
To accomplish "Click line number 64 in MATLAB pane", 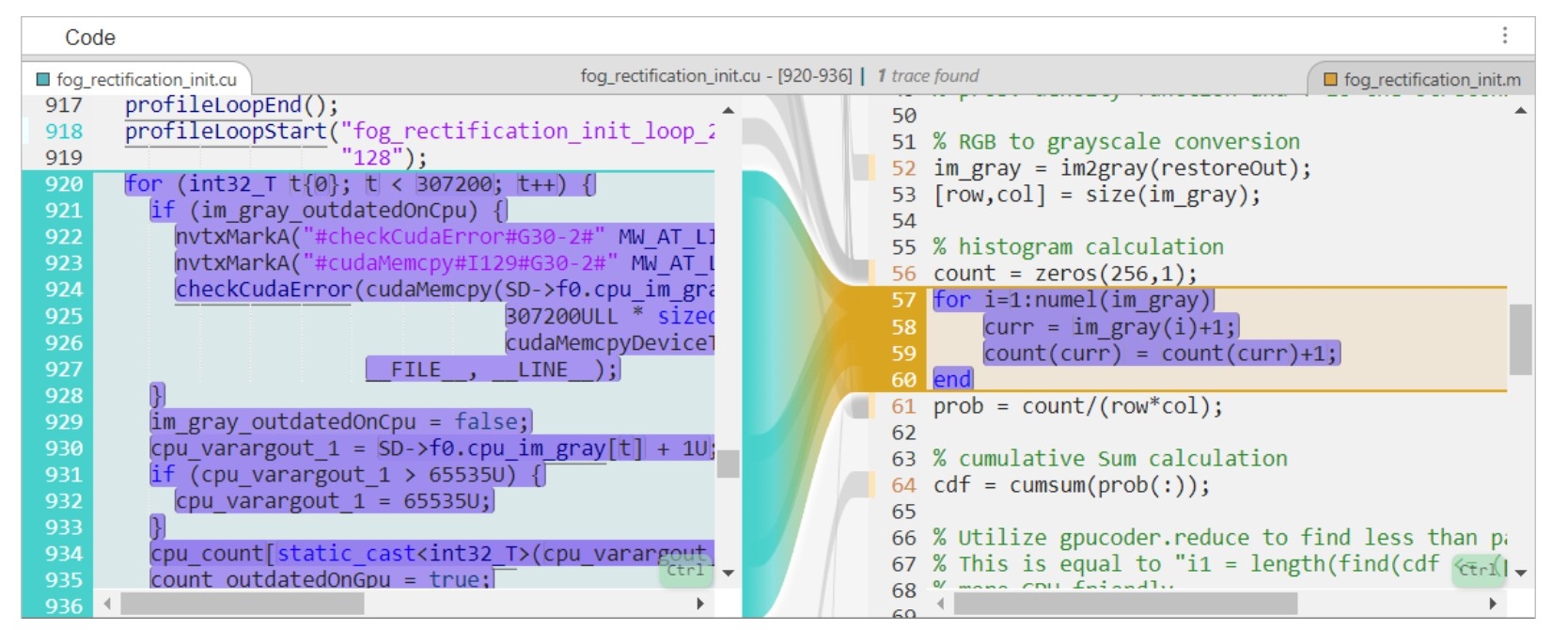I will coord(903,484).
